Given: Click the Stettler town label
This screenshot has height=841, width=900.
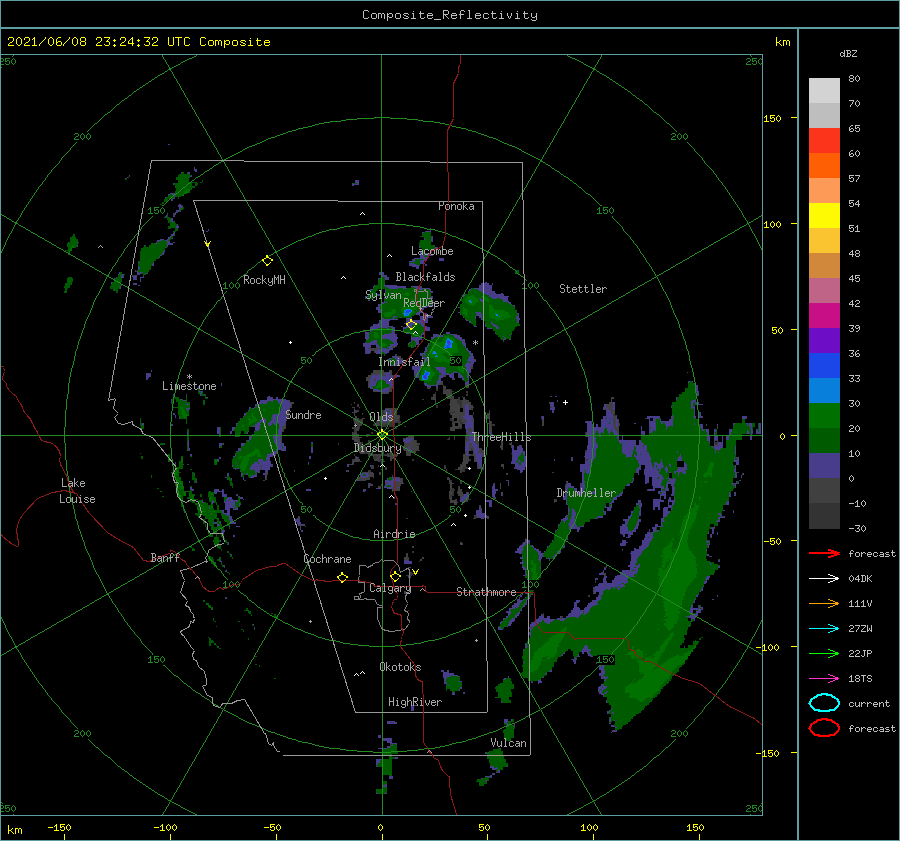Looking at the screenshot, I should (x=583, y=289).
